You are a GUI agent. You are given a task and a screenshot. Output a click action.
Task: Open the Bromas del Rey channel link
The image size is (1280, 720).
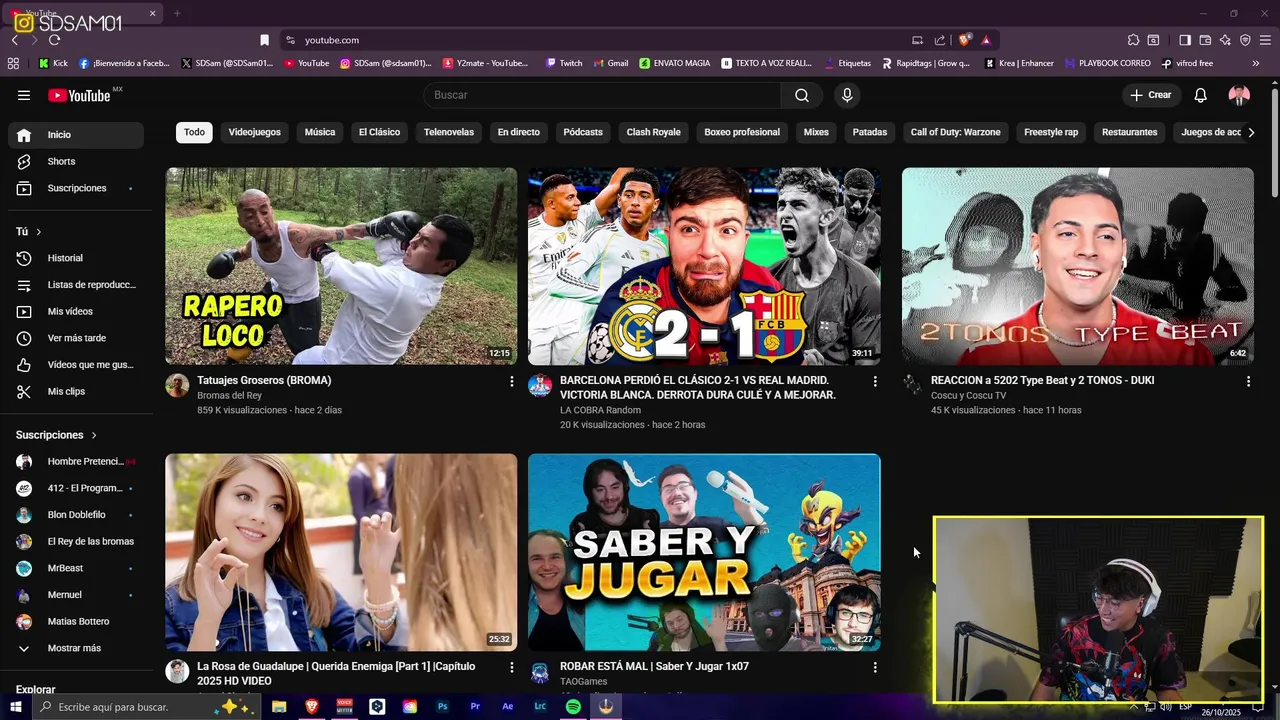[229, 396]
